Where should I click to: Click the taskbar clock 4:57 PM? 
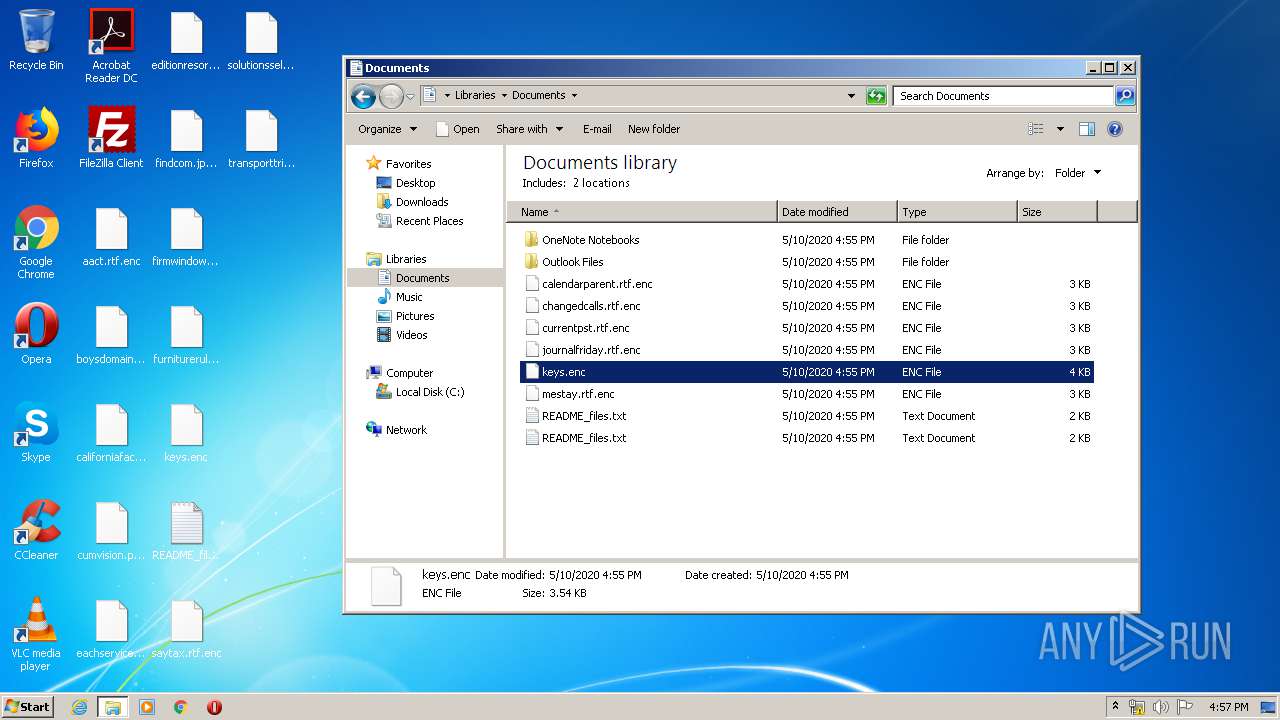click(1228, 707)
